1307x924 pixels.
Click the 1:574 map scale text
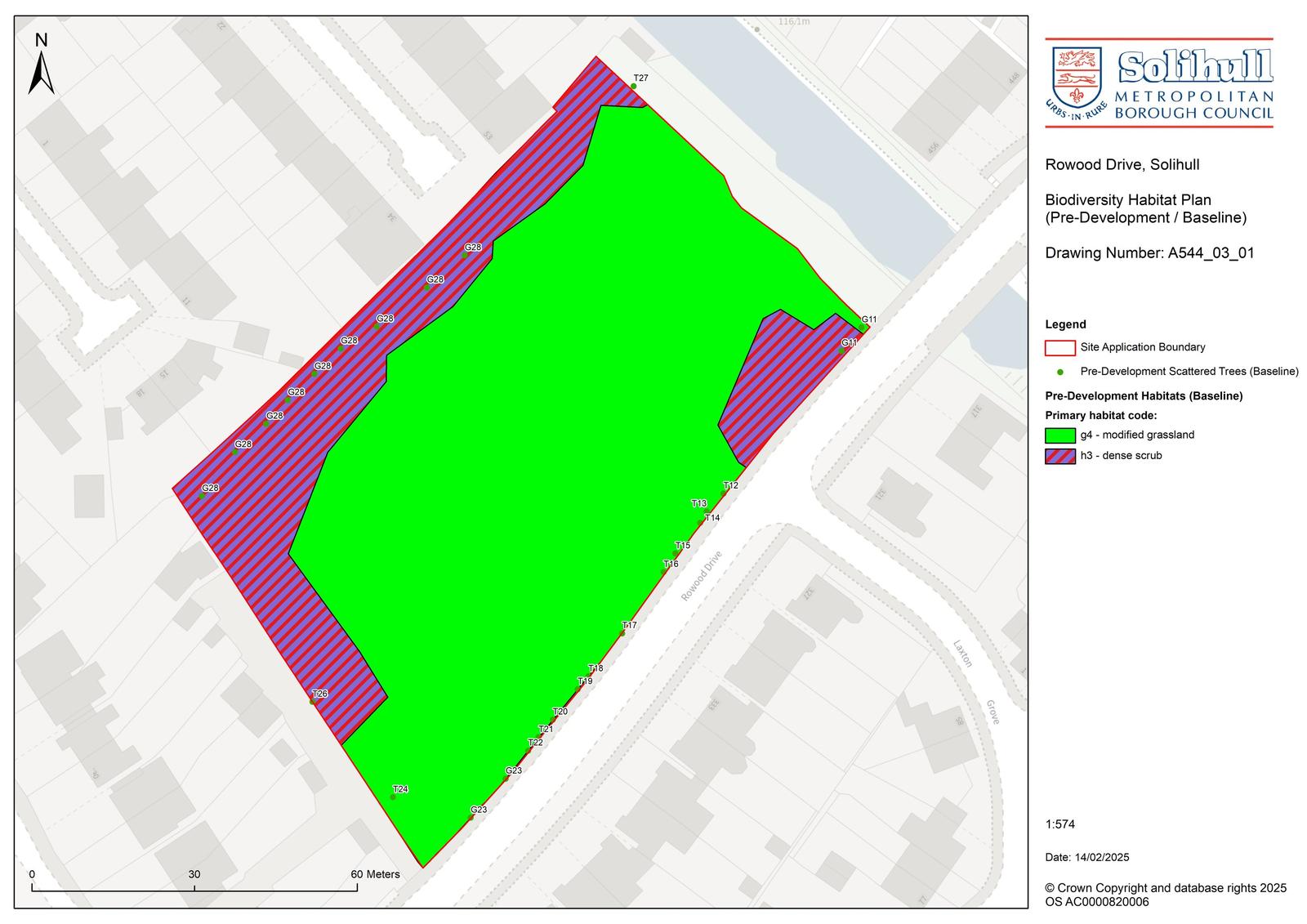tap(1060, 824)
